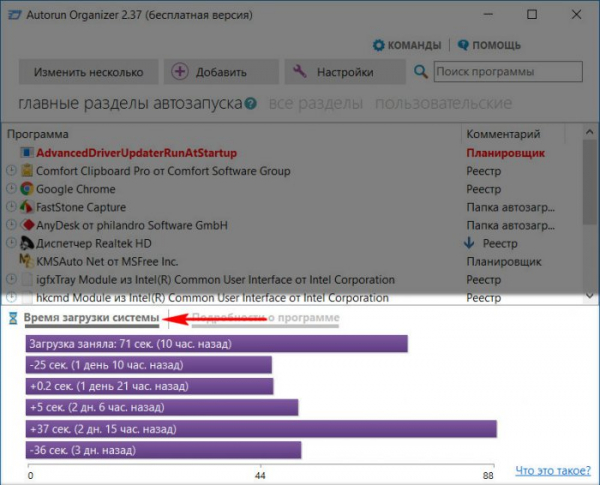This screenshot has height=485, width=600.
Task: Click the hourglass icon by Время загрузки системы
Action: 13,318
